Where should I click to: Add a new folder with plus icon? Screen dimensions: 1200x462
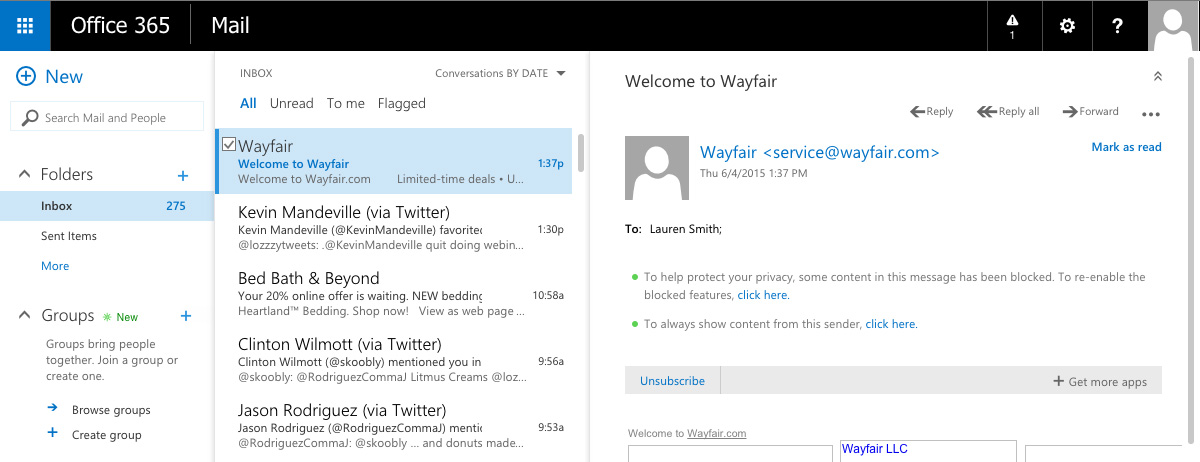pyautogui.click(x=183, y=175)
